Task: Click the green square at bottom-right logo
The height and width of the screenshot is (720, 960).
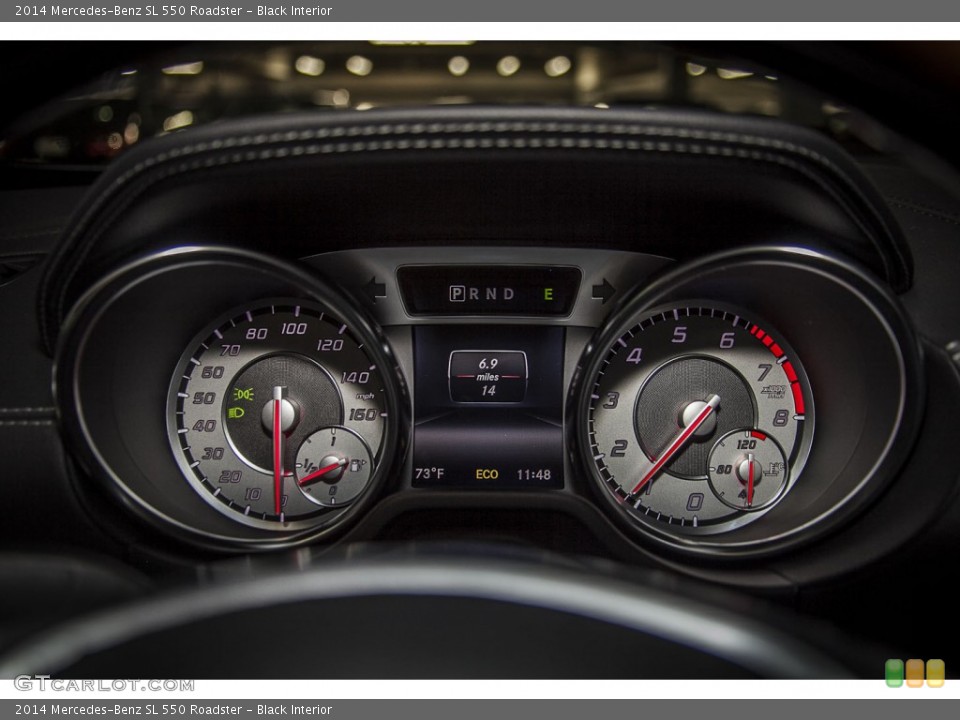Action: pyautogui.click(x=894, y=673)
